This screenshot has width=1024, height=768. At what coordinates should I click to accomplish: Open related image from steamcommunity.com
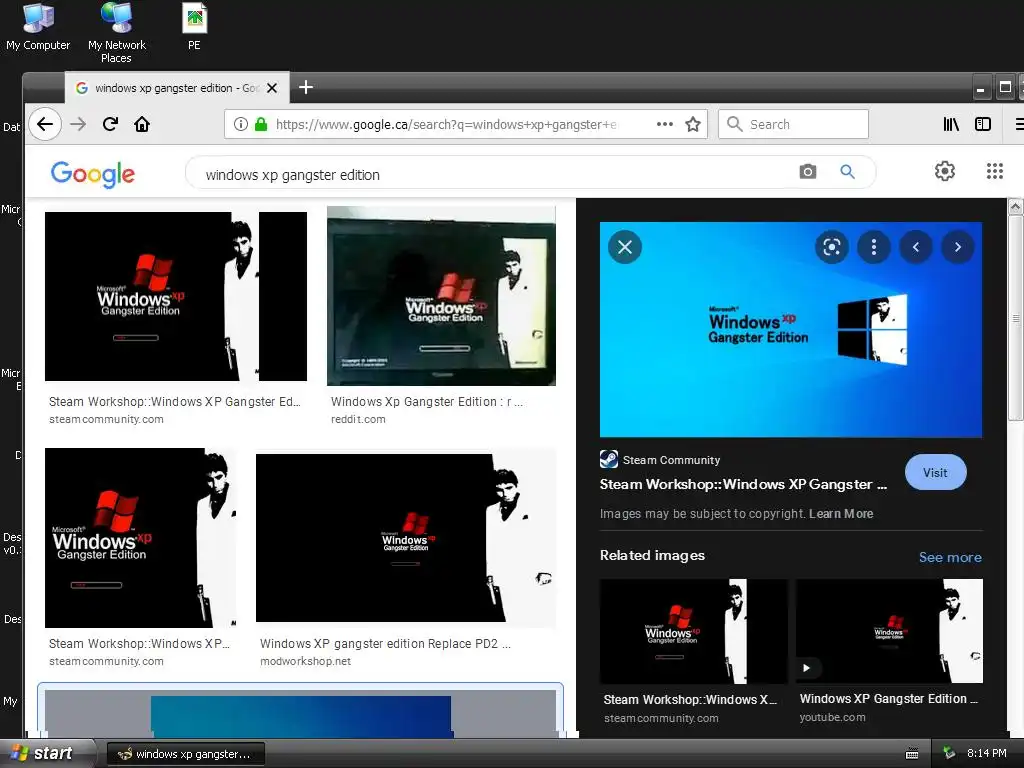tap(694, 631)
